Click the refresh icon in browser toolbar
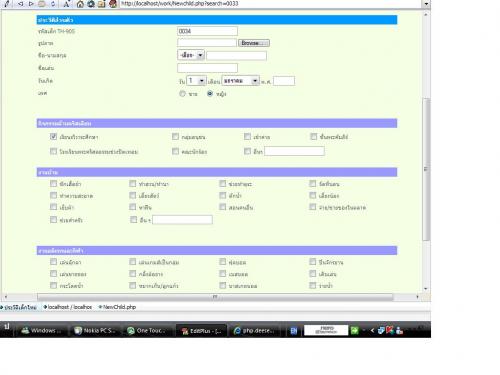Viewport: 500px width, 375px height. pos(53,4)
